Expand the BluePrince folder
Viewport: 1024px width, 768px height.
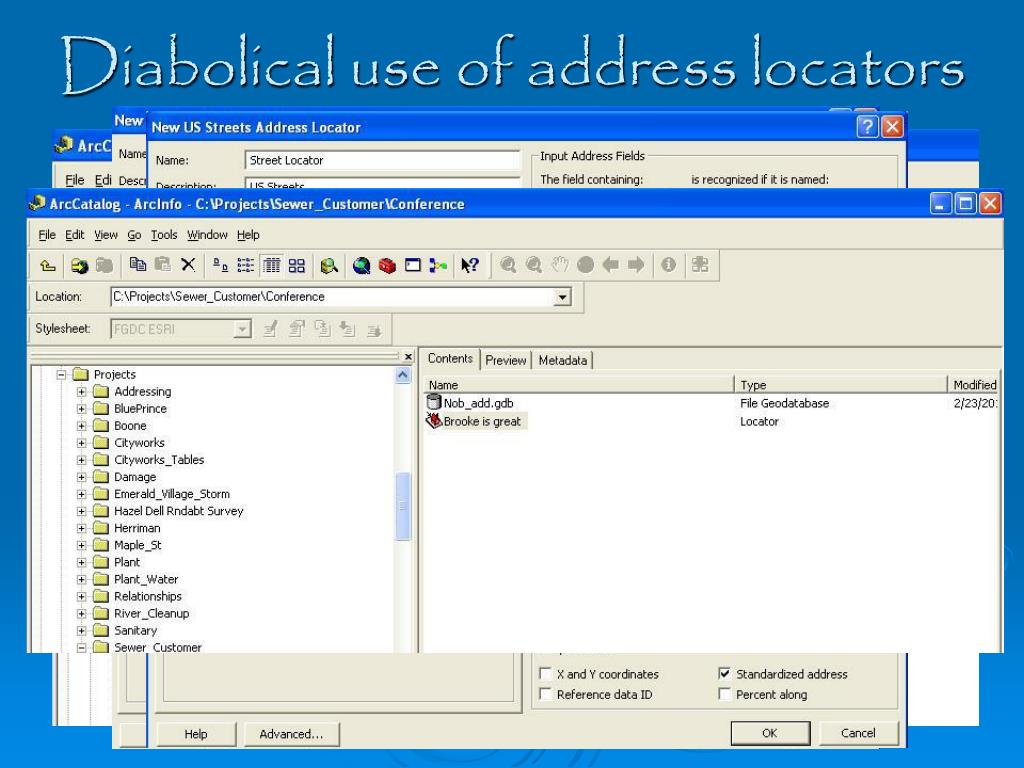[82, 409]
